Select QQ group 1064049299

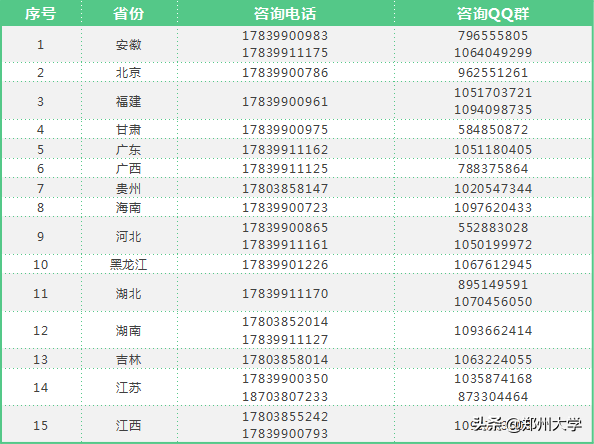pyautogui.click(x=493, y=53)
